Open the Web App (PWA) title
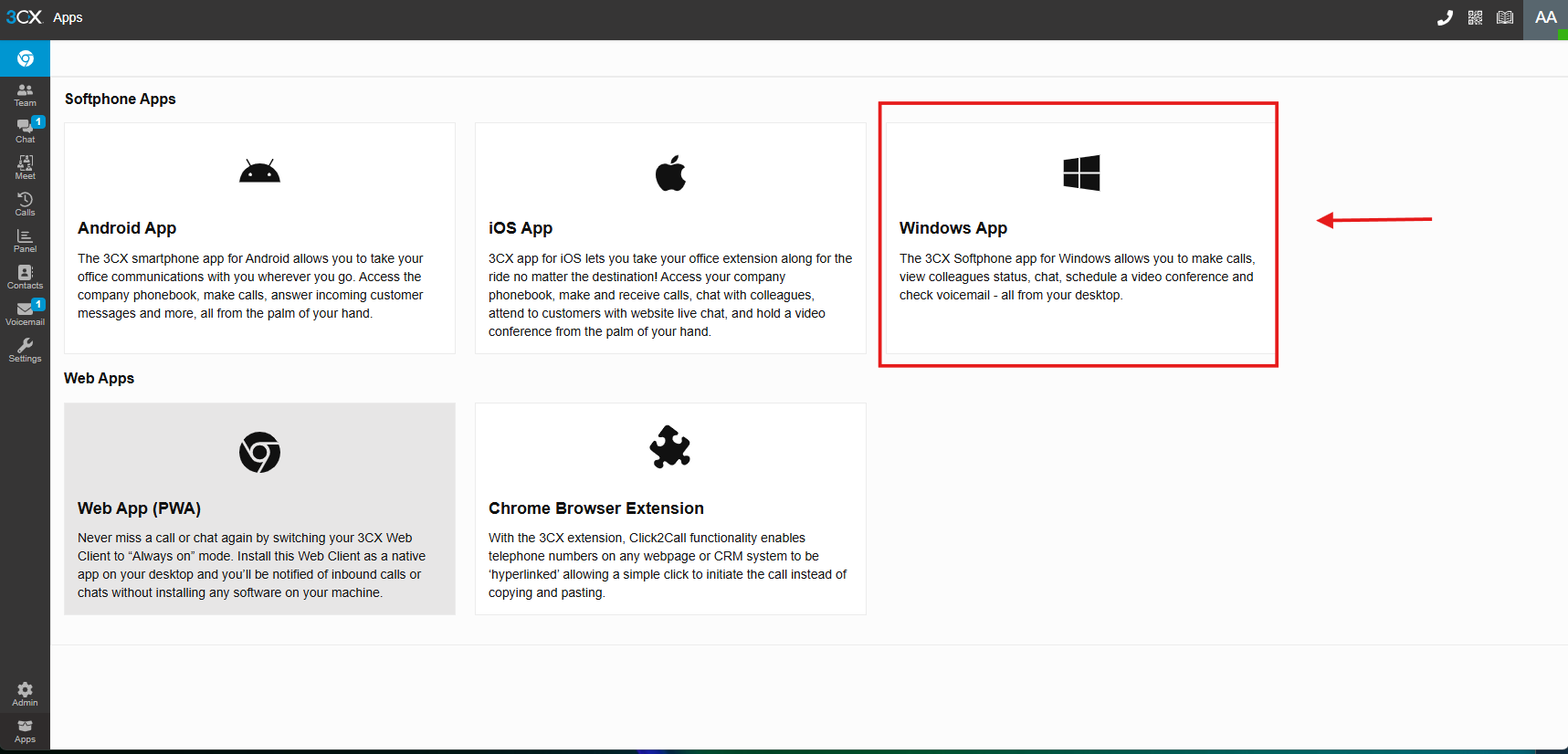This screenshot has height=754, width=1568. point(139,508)
